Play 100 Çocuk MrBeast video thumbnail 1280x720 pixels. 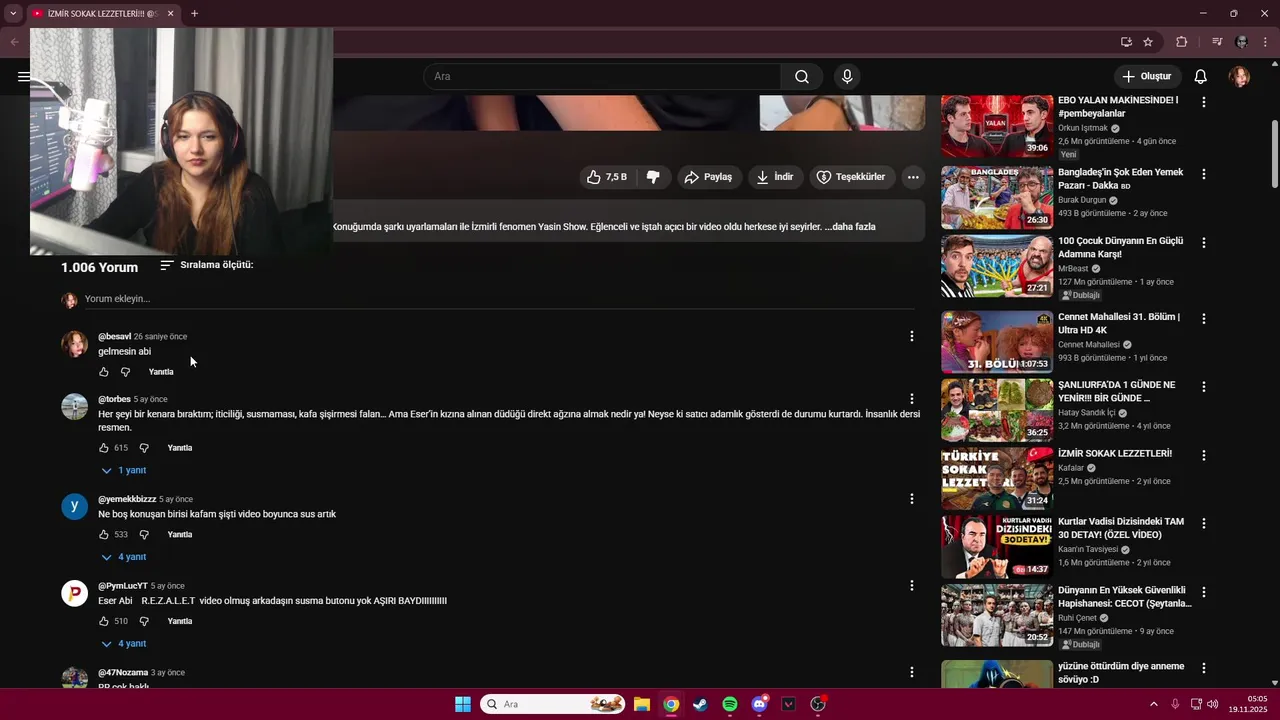997,267
